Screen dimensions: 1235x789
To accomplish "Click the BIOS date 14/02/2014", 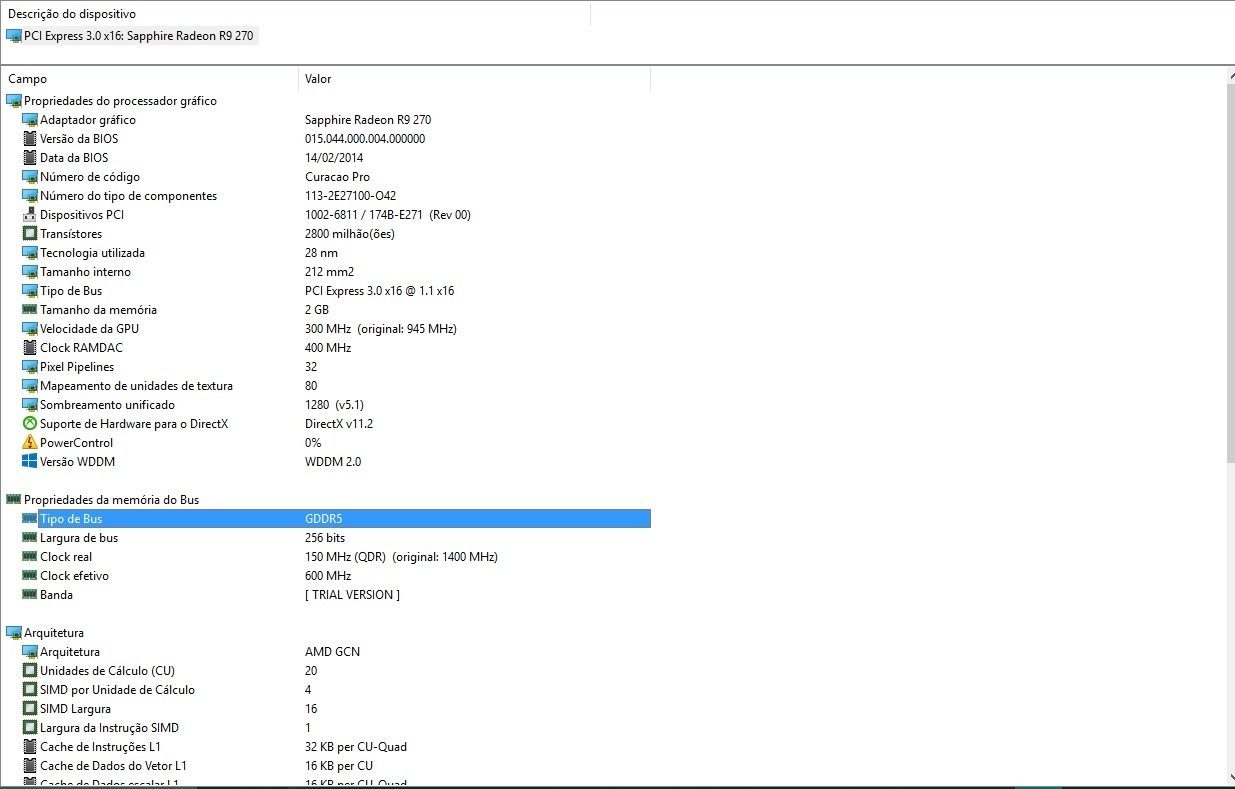I will pyautogui.click(x=334, y=158).
